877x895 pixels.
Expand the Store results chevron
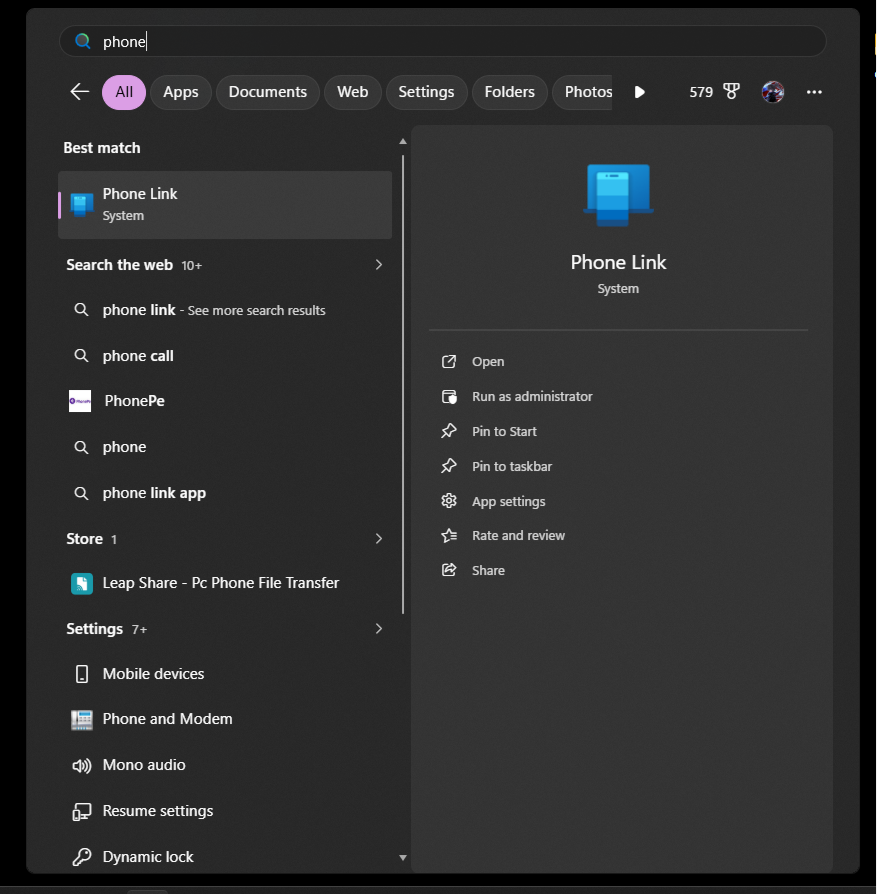[379, 539]
